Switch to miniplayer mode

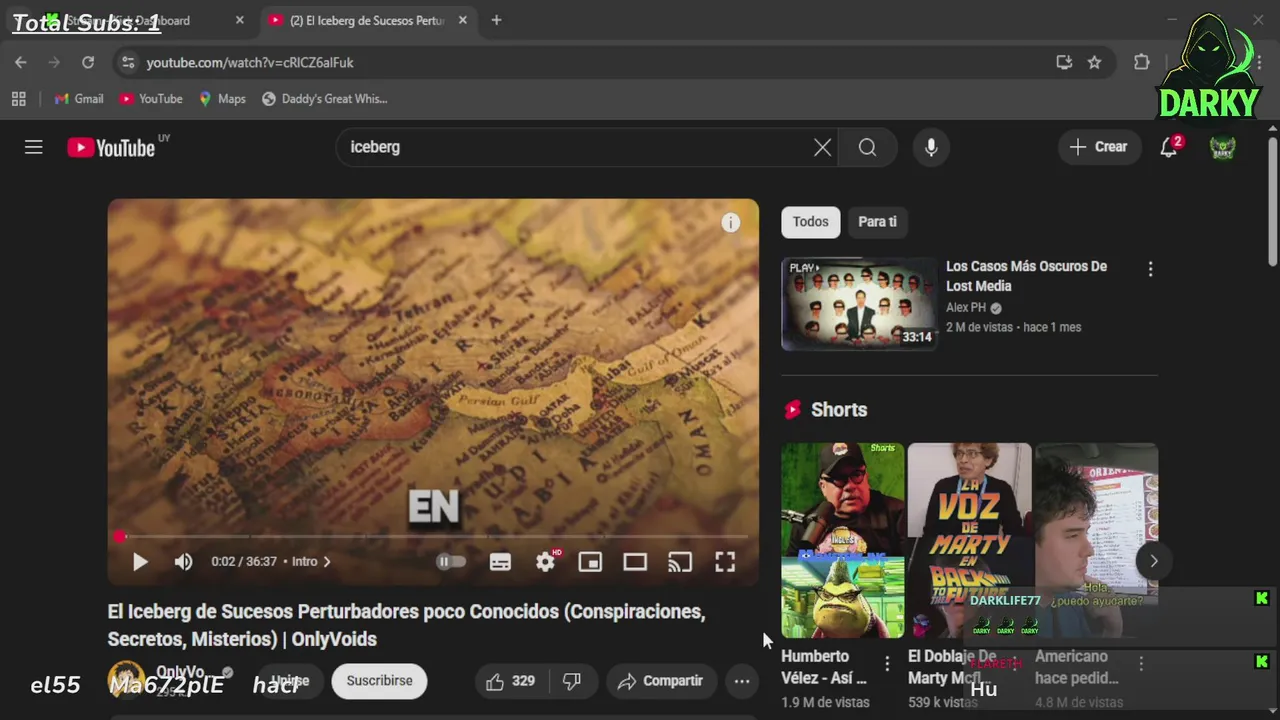(x=590, y=562)
